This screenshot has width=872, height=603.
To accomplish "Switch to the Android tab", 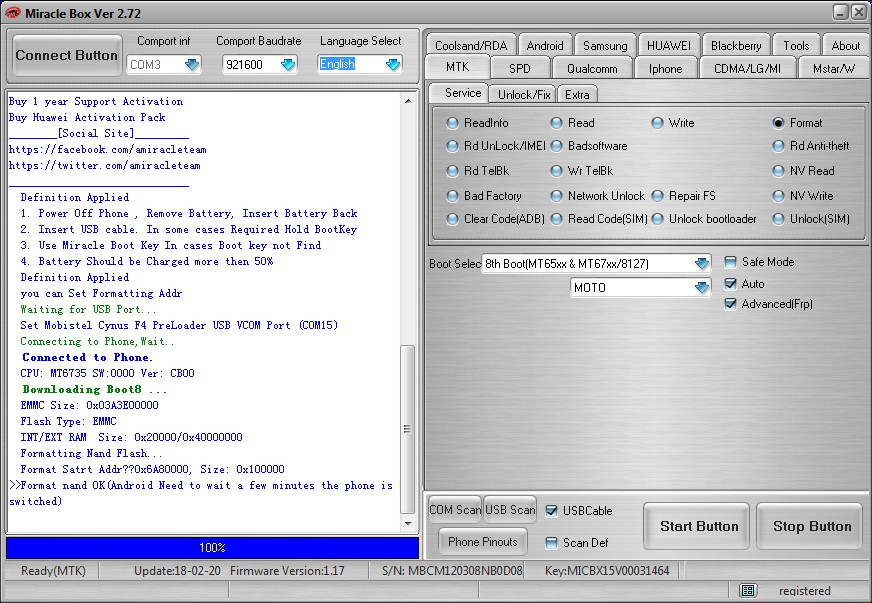I will [x=545, y=46].
